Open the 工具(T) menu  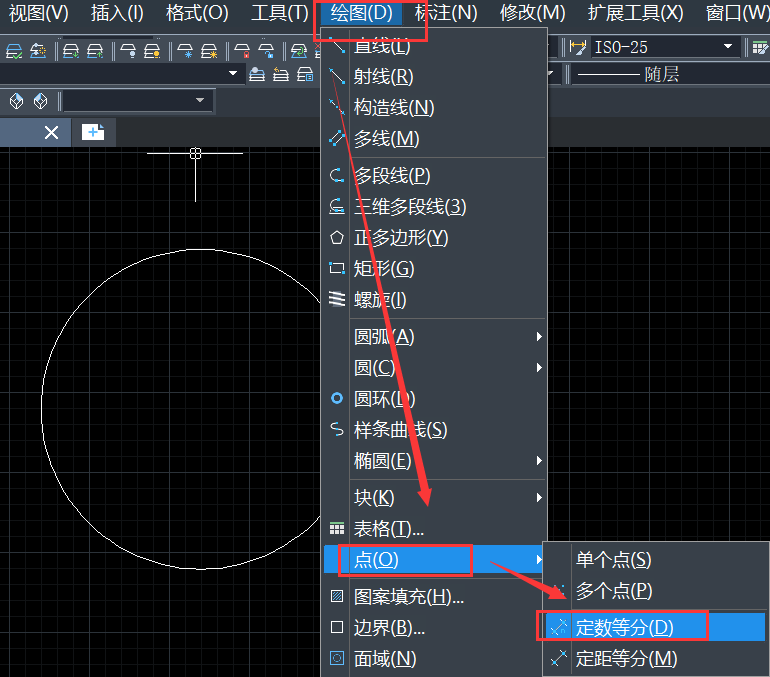point(280,13)
